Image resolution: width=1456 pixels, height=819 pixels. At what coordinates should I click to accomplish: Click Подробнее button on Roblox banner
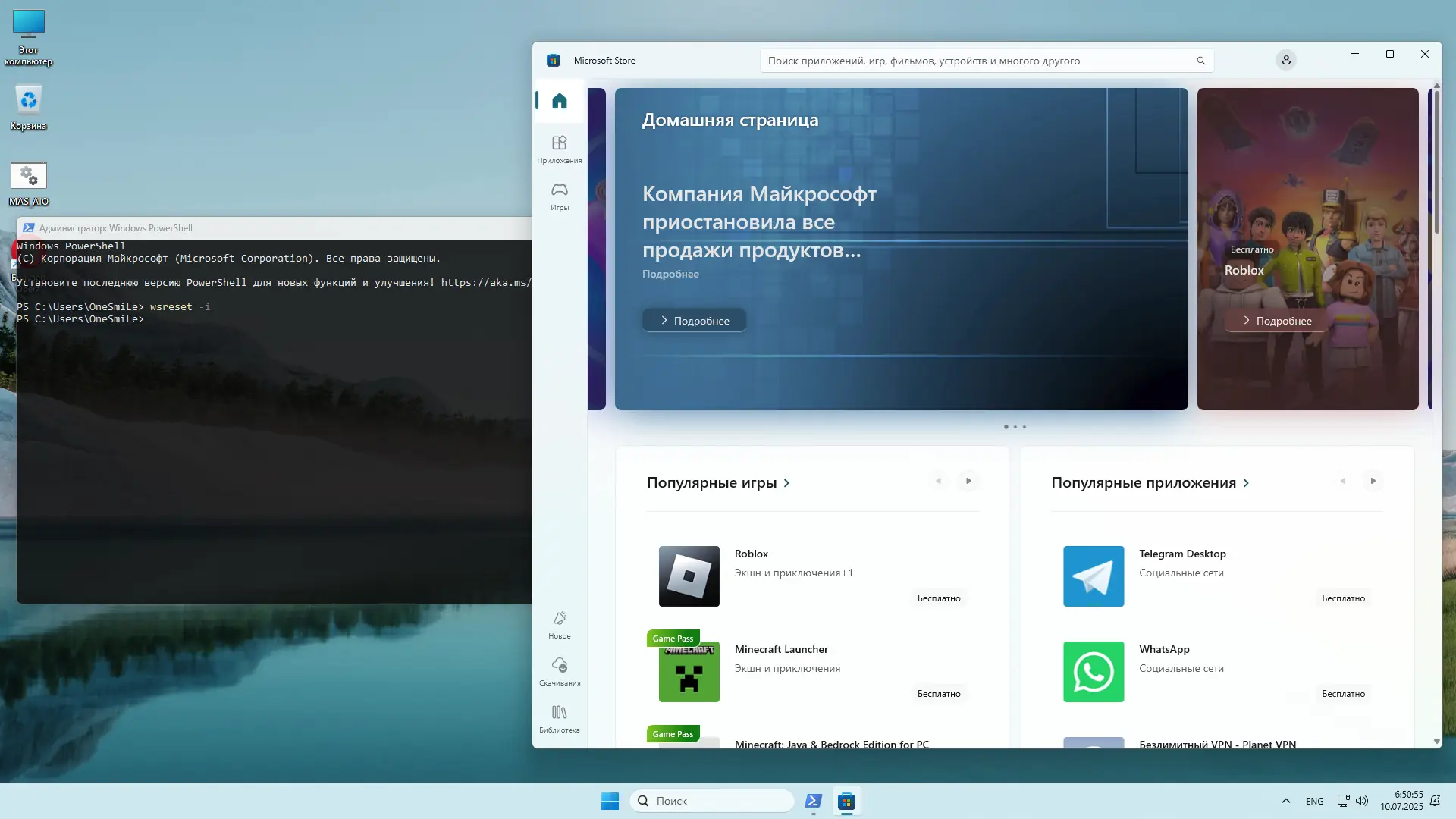[1276, 321]
